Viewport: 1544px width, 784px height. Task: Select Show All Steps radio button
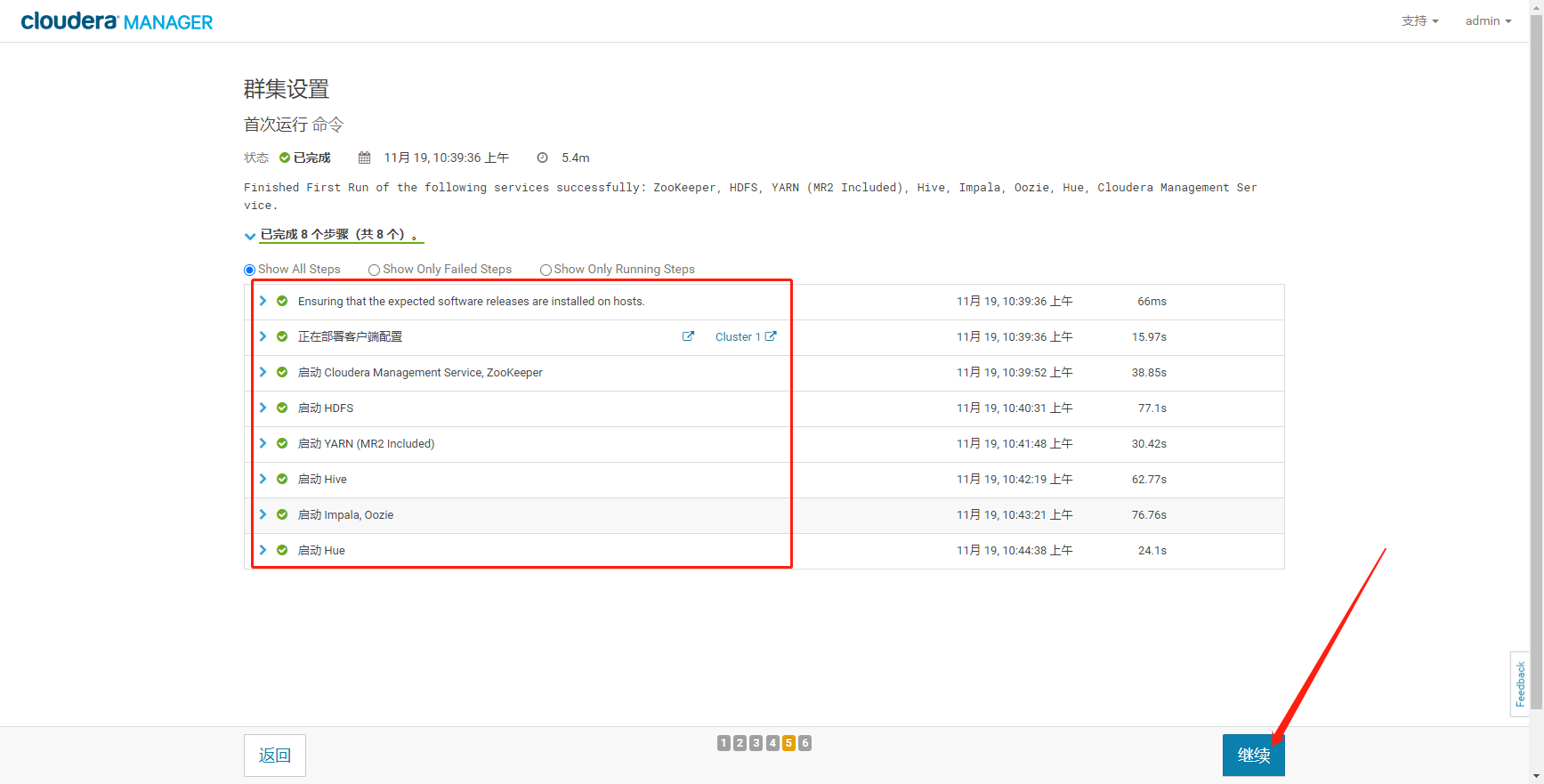[x=249, y=270]
